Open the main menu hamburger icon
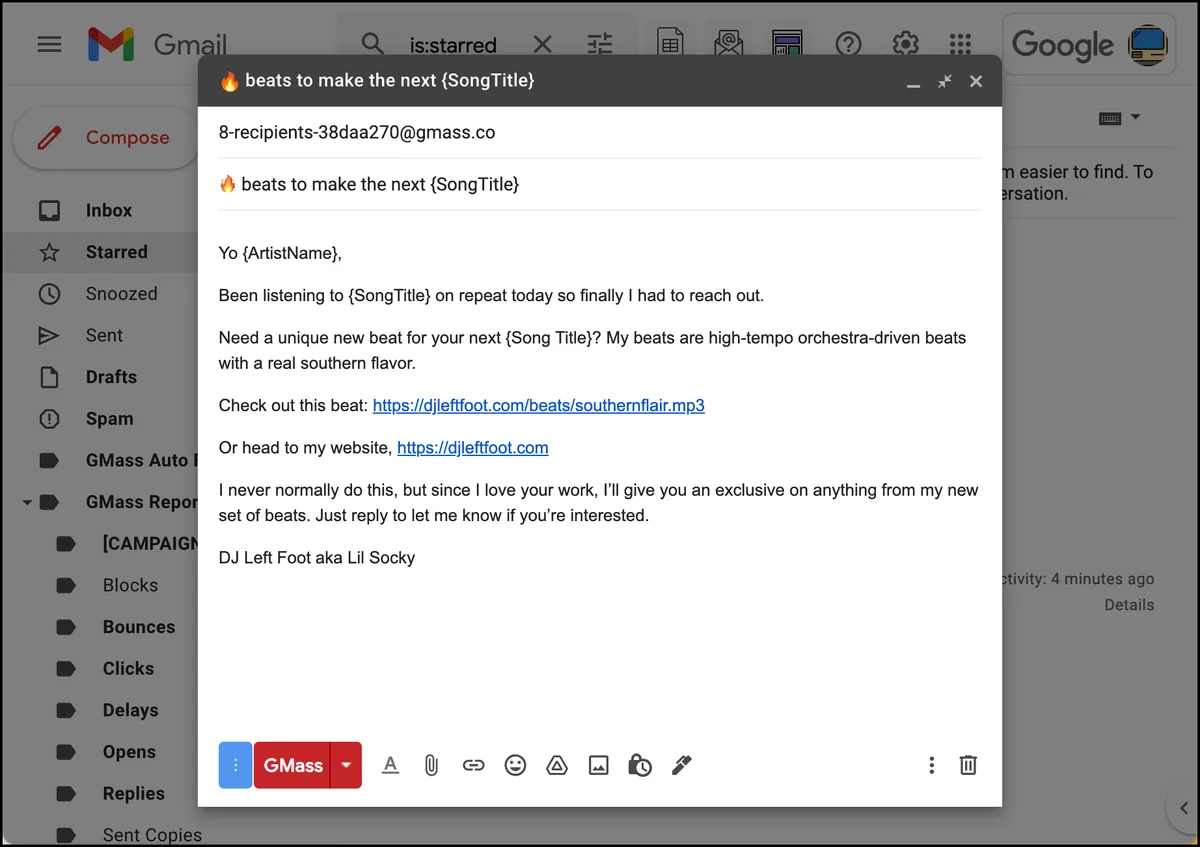 pos(49,44)
